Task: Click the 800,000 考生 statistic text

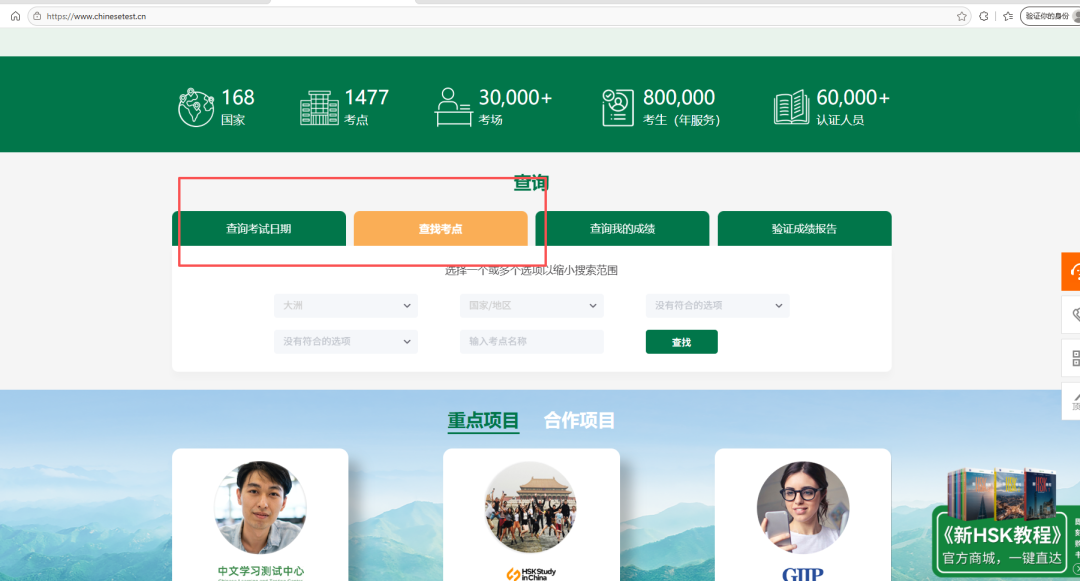Action: point(681,107)
